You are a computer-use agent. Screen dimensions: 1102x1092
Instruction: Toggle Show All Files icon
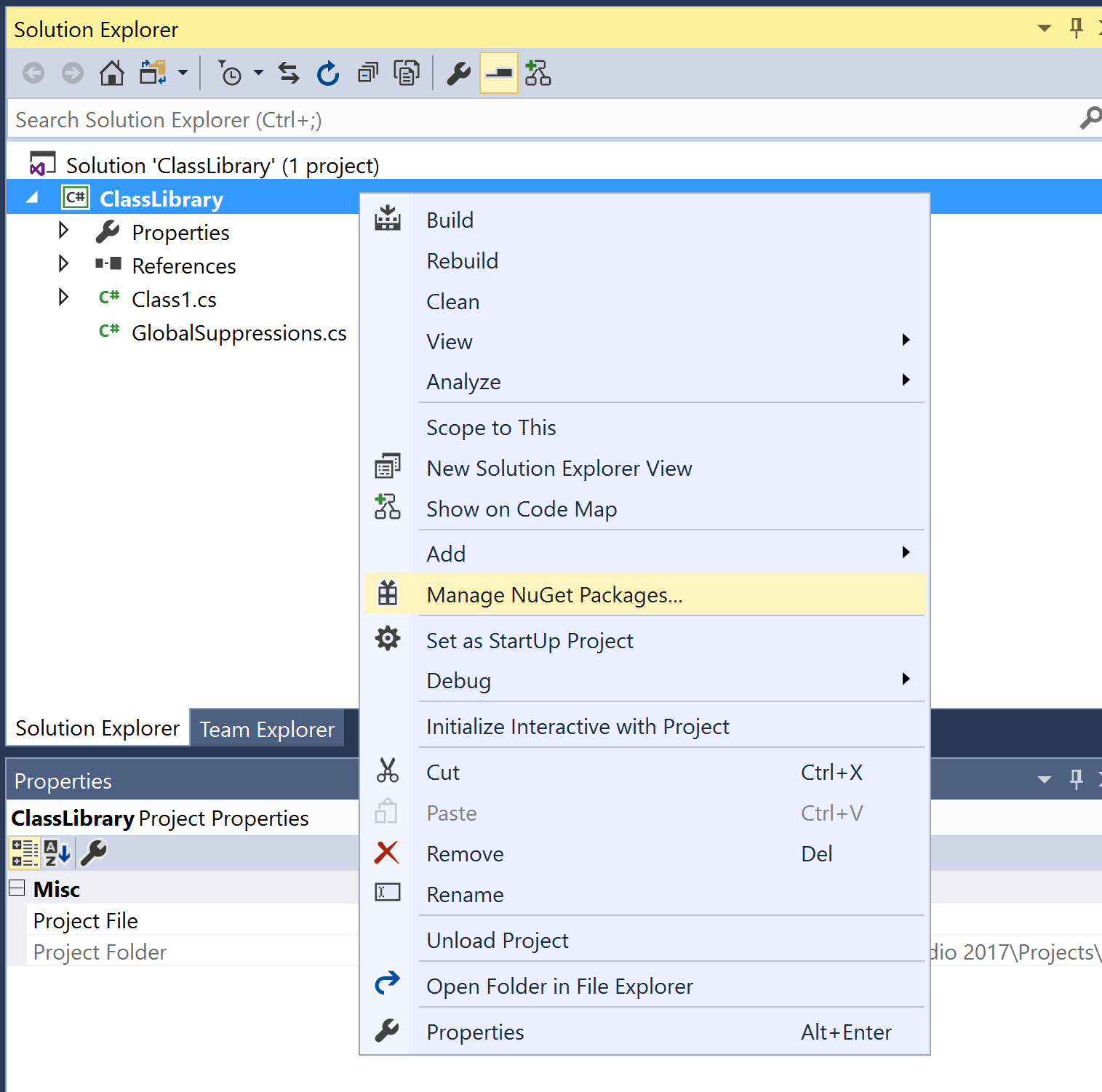point(407,73)
